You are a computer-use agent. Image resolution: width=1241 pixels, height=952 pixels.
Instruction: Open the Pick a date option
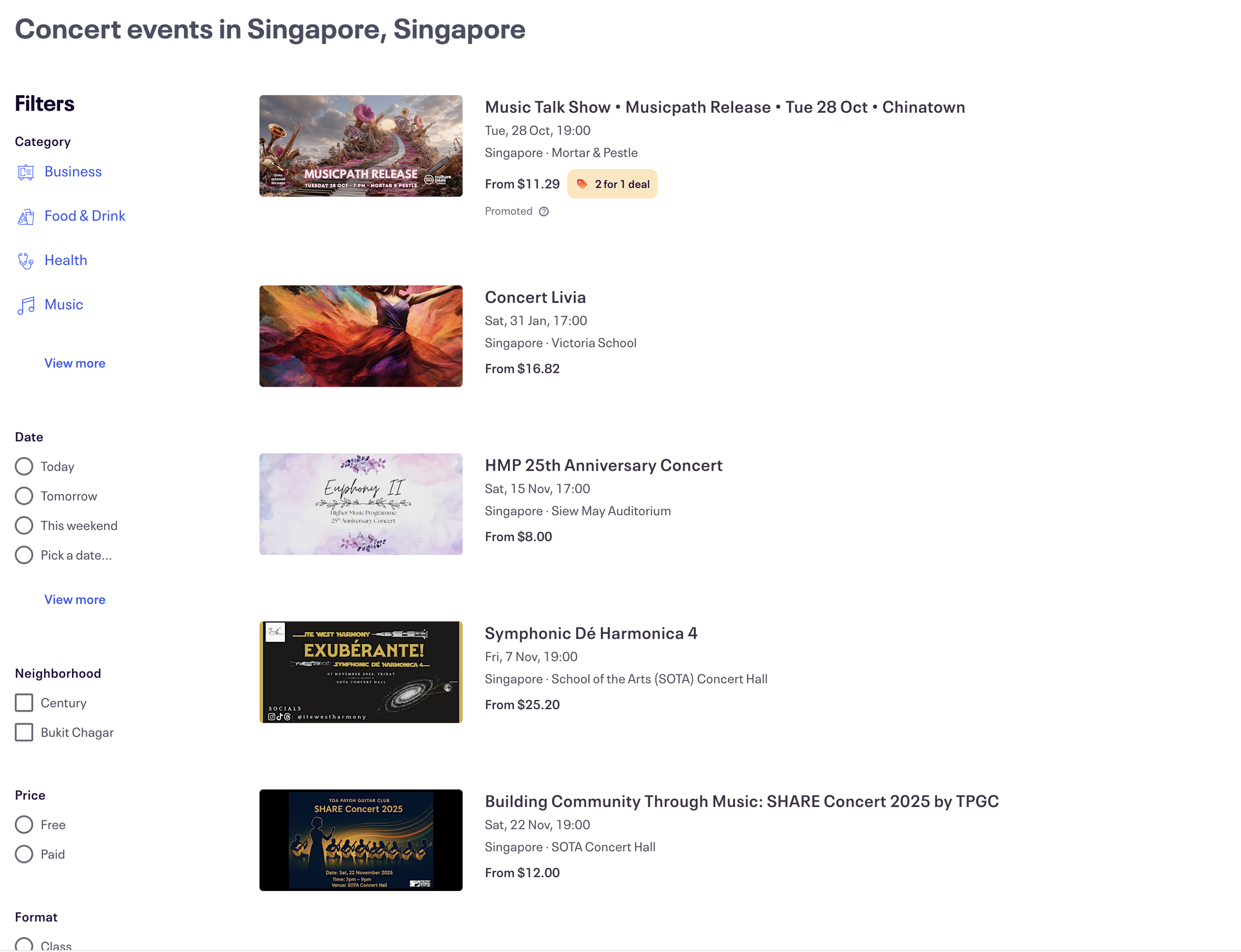[x=76, y=555]
